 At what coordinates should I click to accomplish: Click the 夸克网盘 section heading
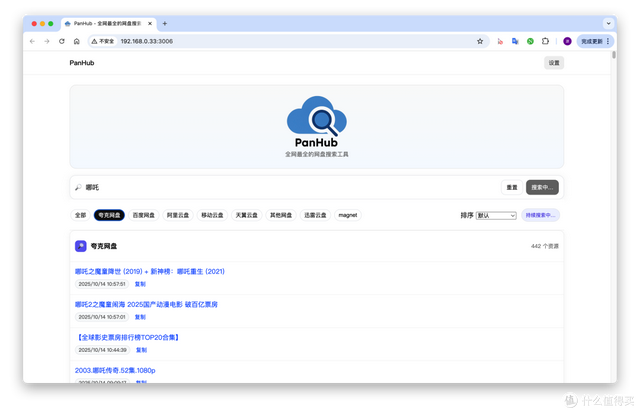(104, 246)
